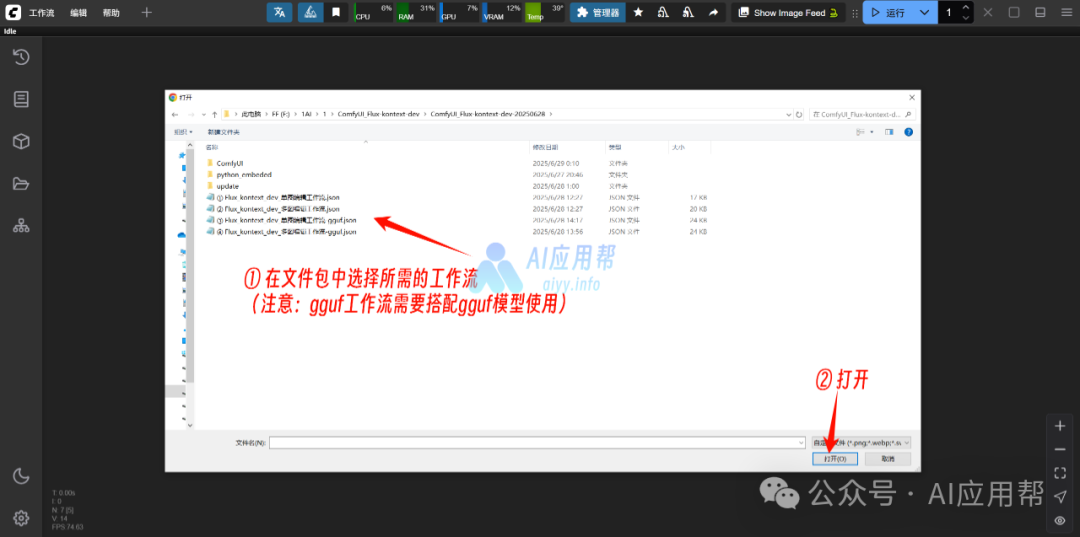Click fit view icon on canvas

coord(1060,472)
